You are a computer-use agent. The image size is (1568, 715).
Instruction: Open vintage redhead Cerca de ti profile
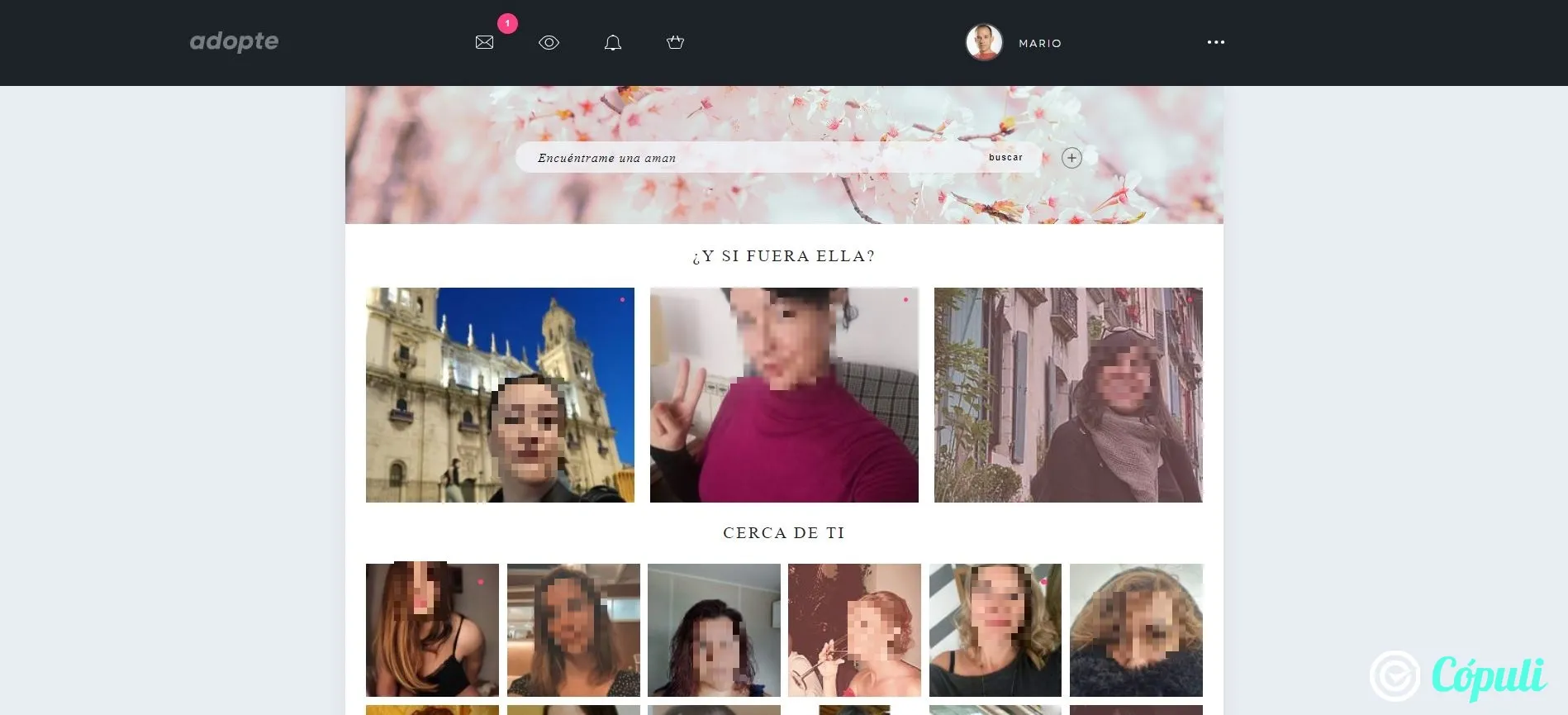pyautogui.click(x=854, y=630)
